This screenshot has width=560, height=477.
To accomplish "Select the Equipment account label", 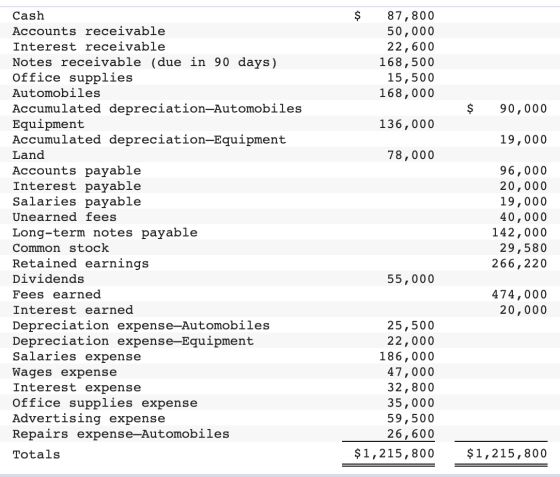I will [x=48, y=124].
